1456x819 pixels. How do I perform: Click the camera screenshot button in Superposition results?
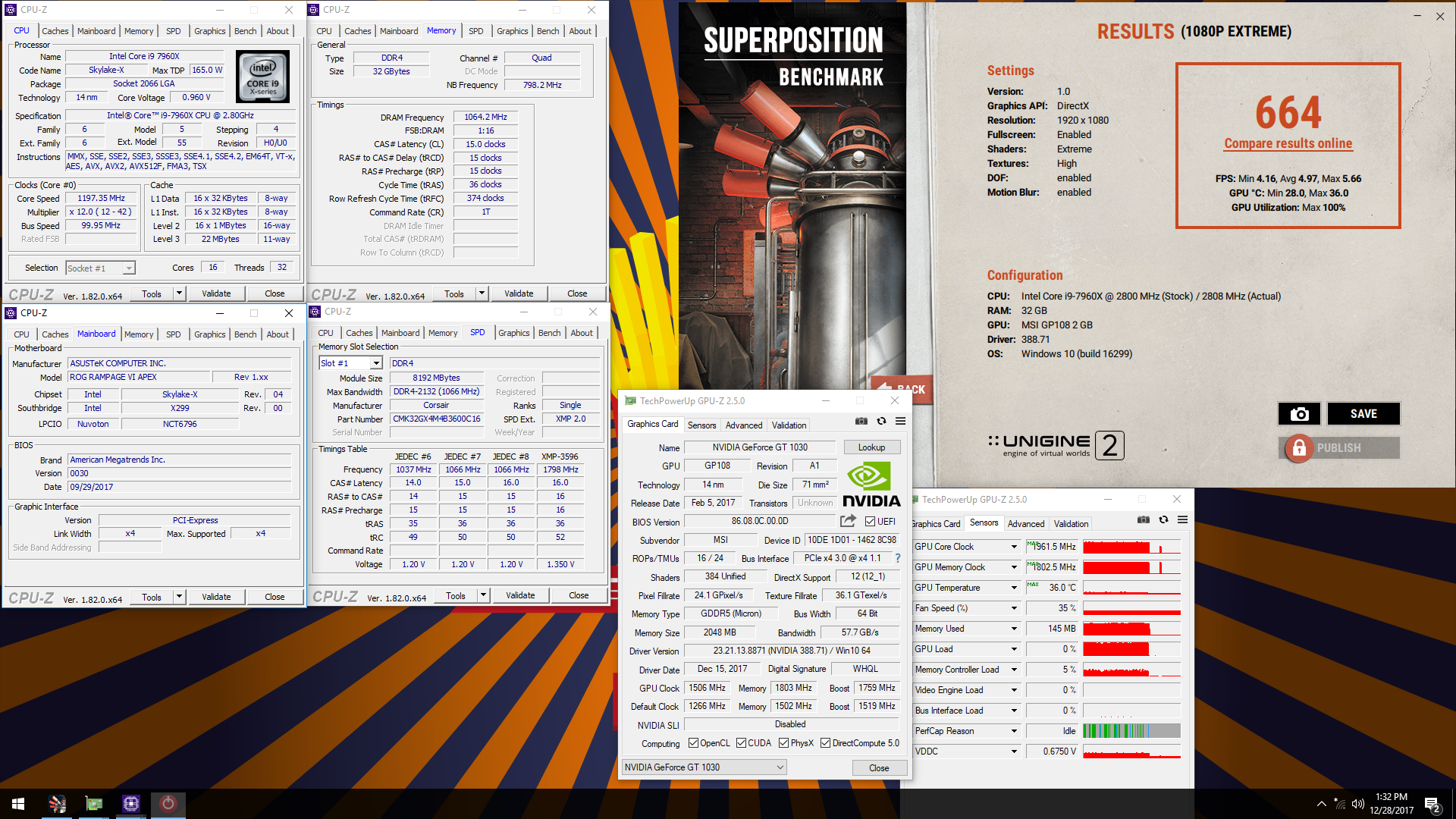(1299, 413)
